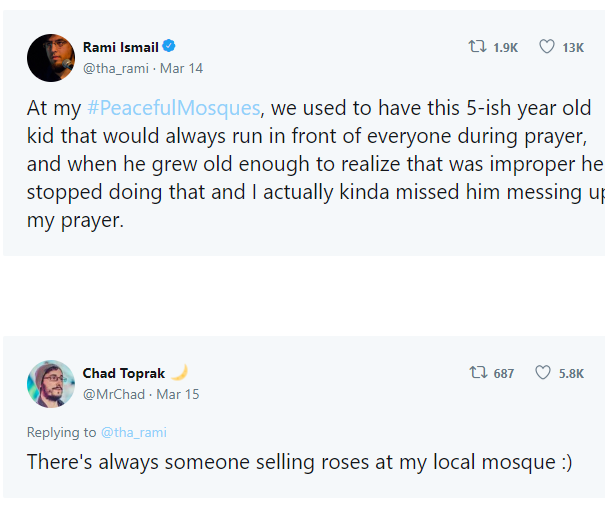
Task: Like Chad Toprak's reply with heart icon
Action: [x=543, y=373]
